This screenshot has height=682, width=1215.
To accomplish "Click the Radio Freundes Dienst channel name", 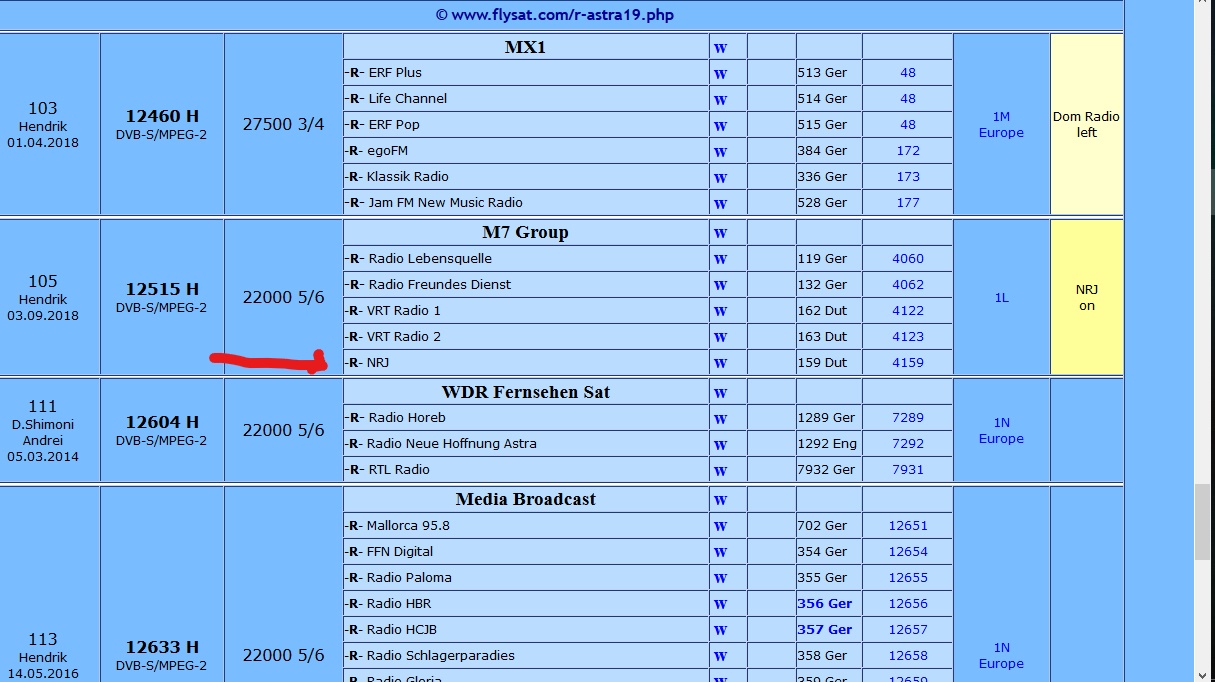I will pos(439,285).
